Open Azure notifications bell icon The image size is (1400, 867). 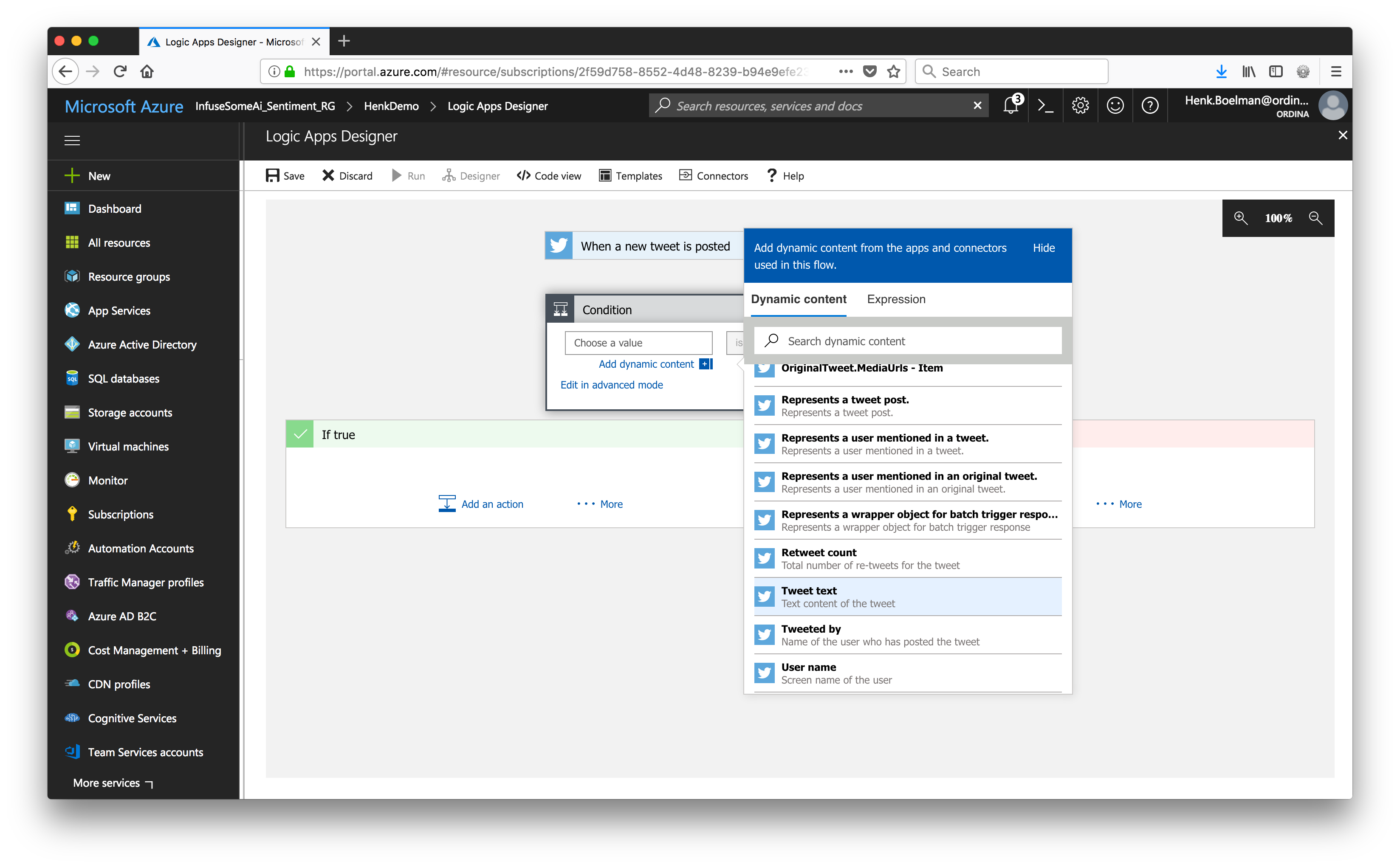tap(1011, 105)
